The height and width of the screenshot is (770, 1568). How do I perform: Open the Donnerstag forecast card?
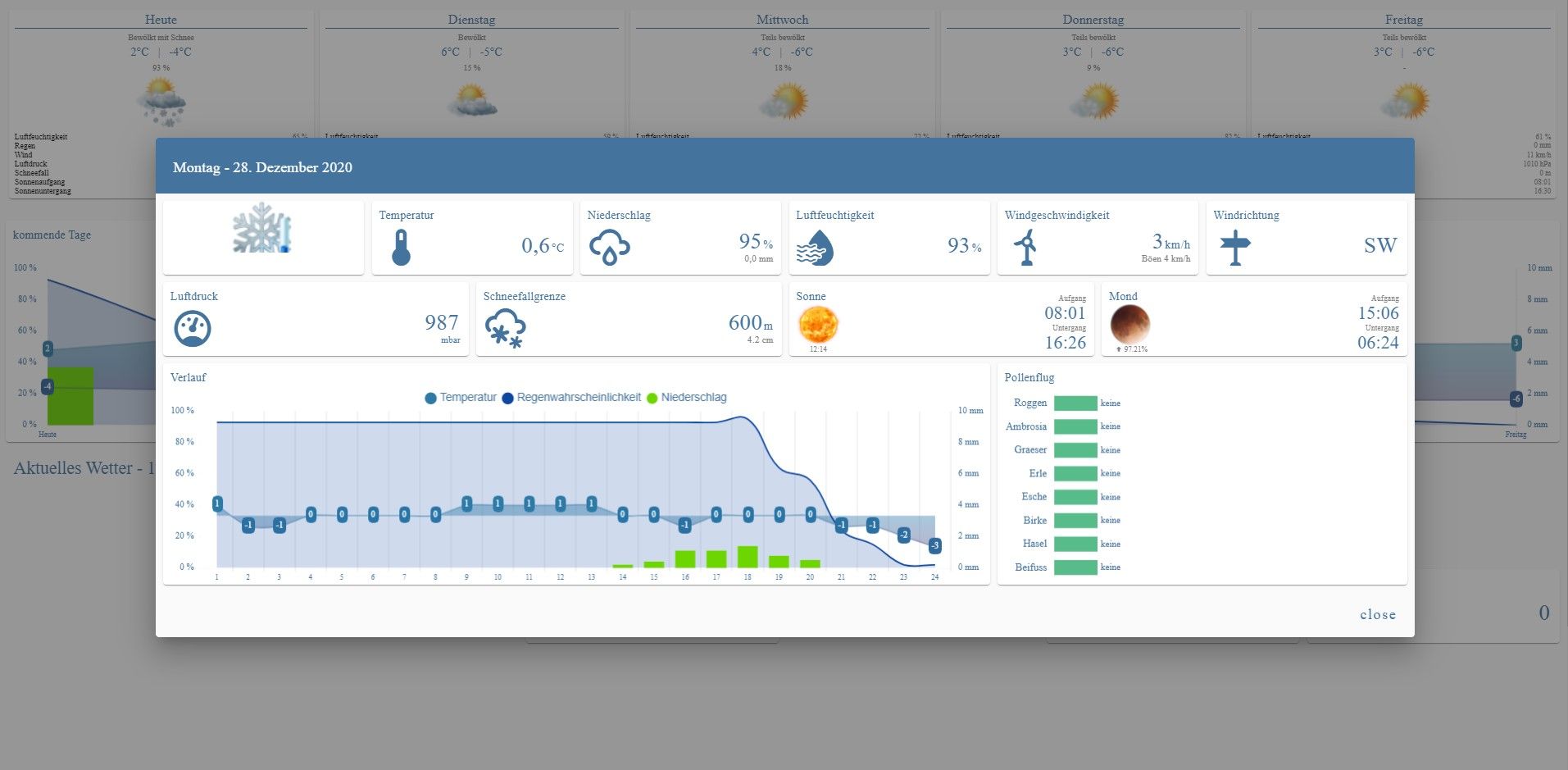[x=1093, y=74]
